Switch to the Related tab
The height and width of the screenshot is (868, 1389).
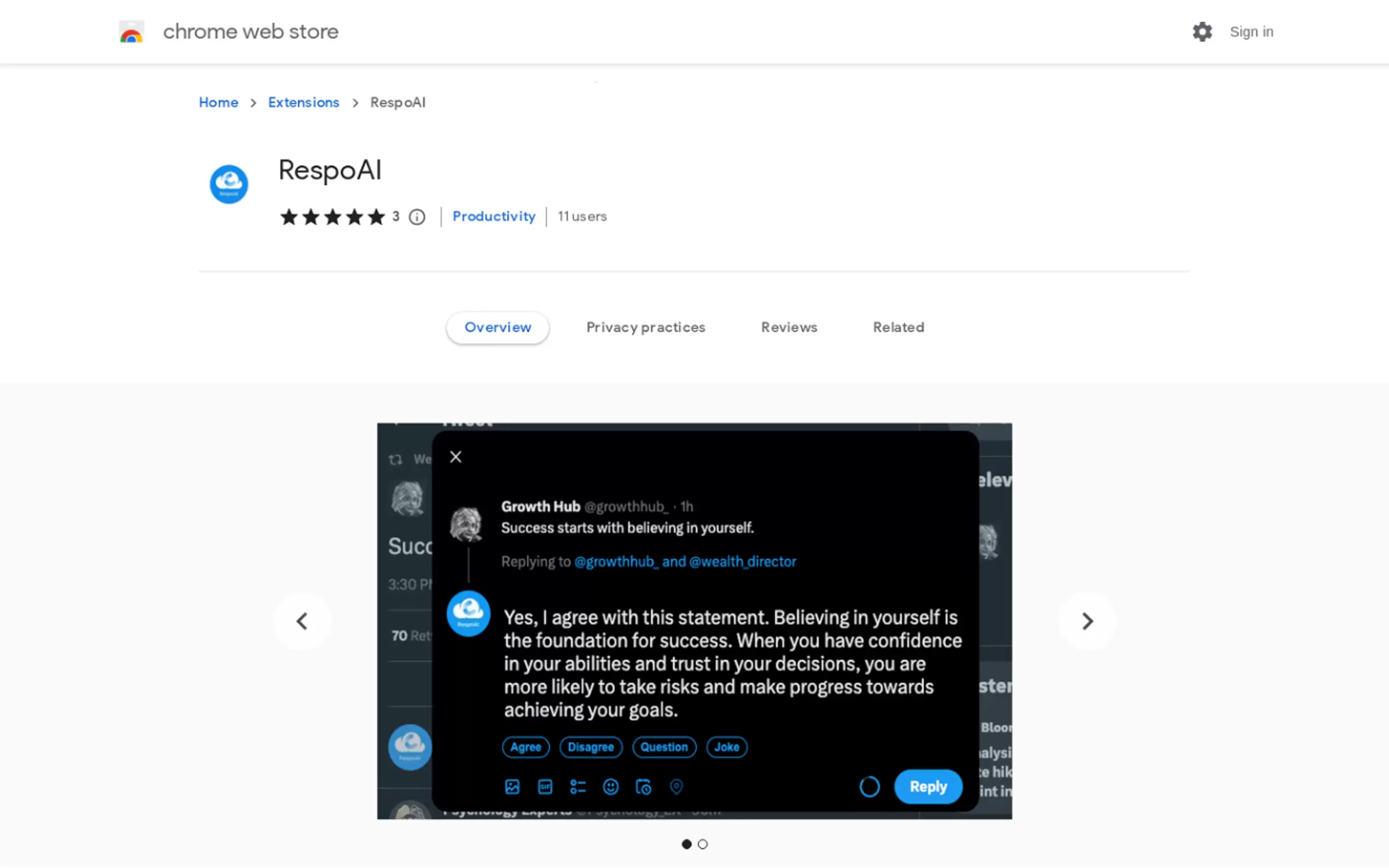[898, 327]
